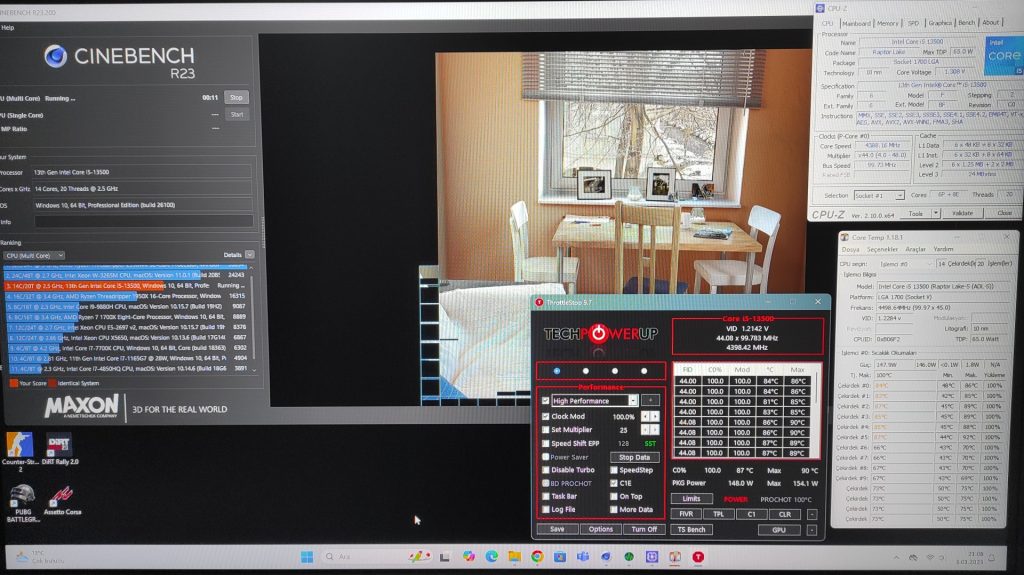Viewport: 1024px width, 575px height.
Task: Enable the On Top checkbox
Action: tap(614, 497)
